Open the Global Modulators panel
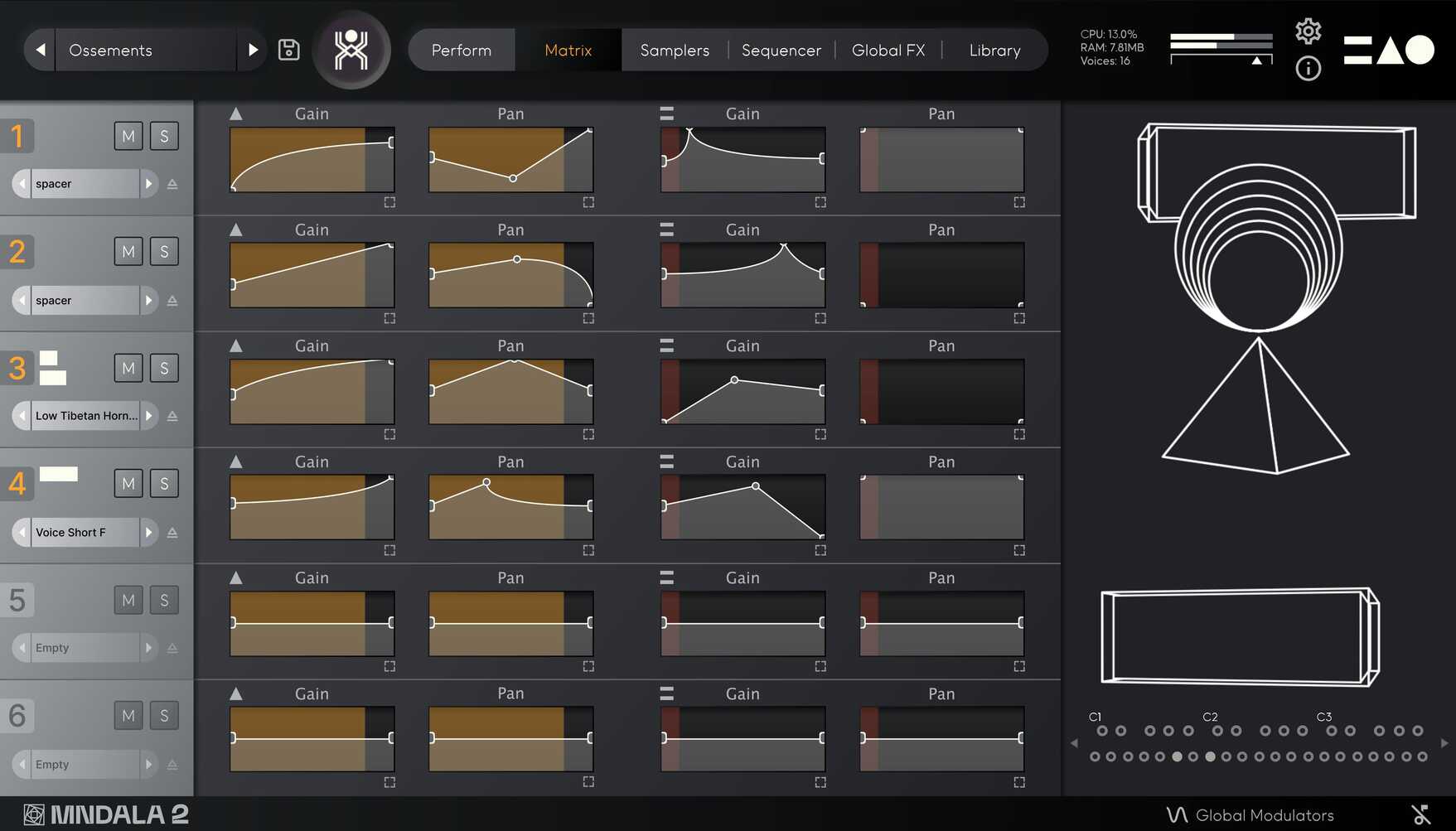The image size is (1456, 831). pos(1264,815)
